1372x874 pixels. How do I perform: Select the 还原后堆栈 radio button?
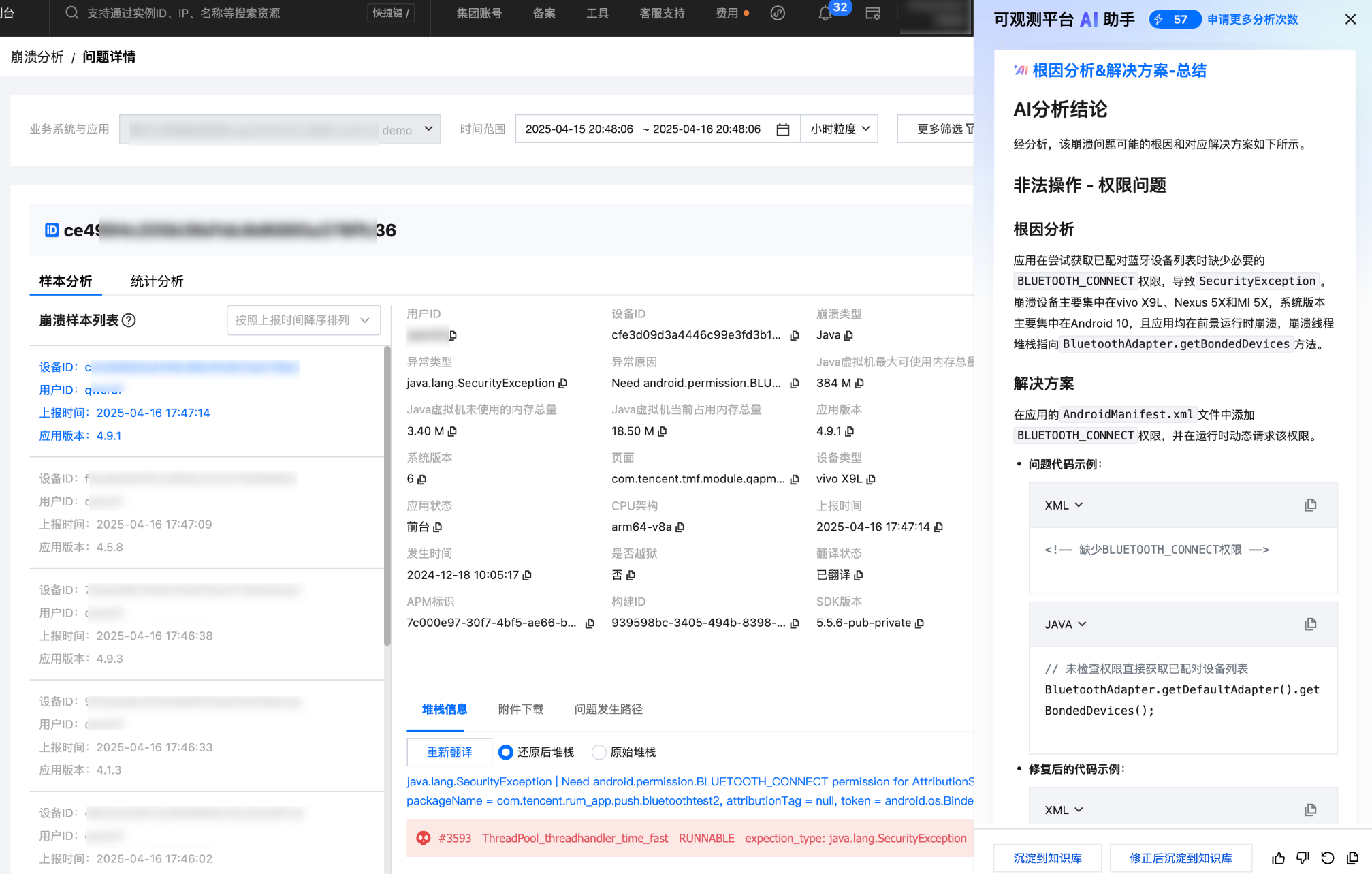(x=505, y=752)
